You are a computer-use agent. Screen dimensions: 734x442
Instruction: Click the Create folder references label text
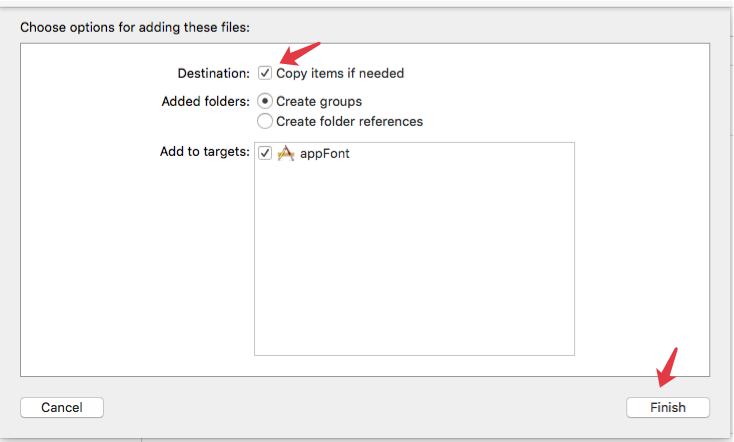349,121
